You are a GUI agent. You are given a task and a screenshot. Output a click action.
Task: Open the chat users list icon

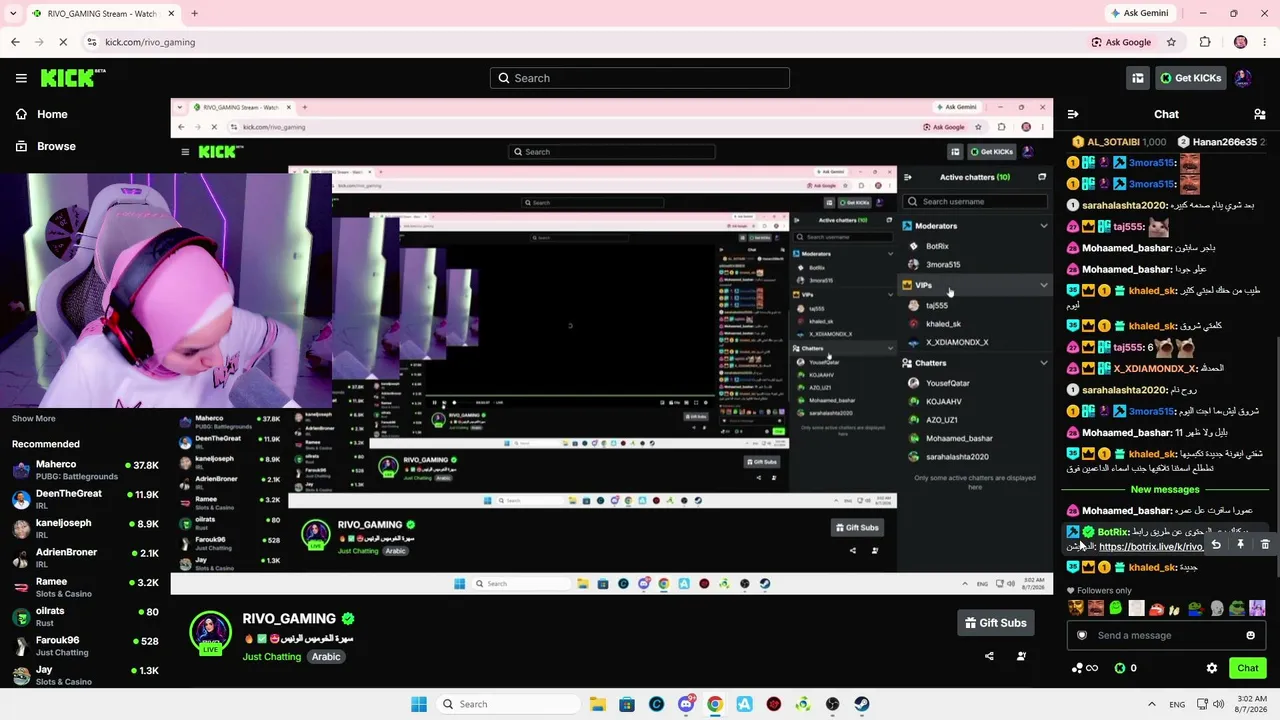tap(1260, 114)
